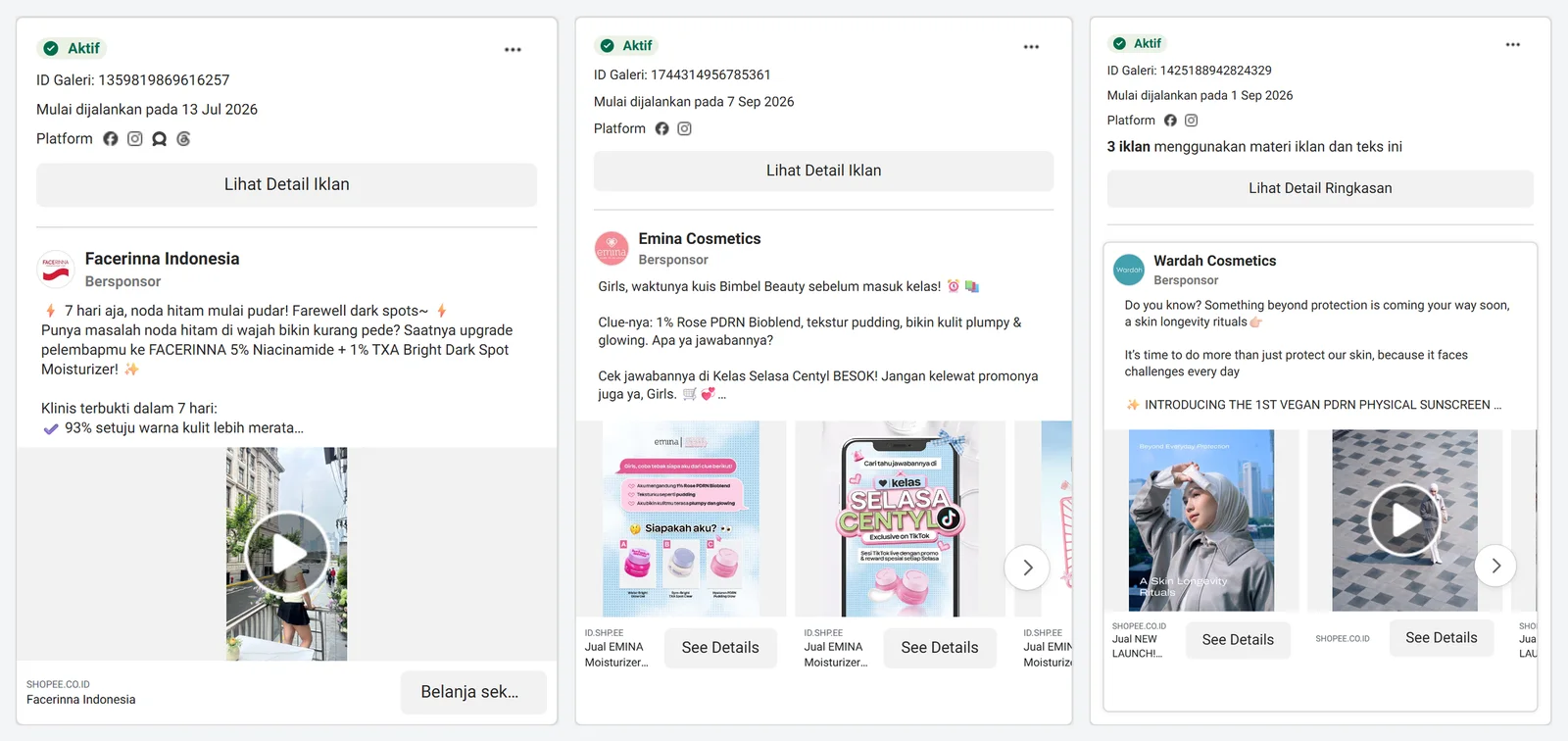Image resolution: width=1568 pixels, height=741 pixels.
Task: Open the Emina Siapakah aku product quiz image
Action: click(681, 519)
